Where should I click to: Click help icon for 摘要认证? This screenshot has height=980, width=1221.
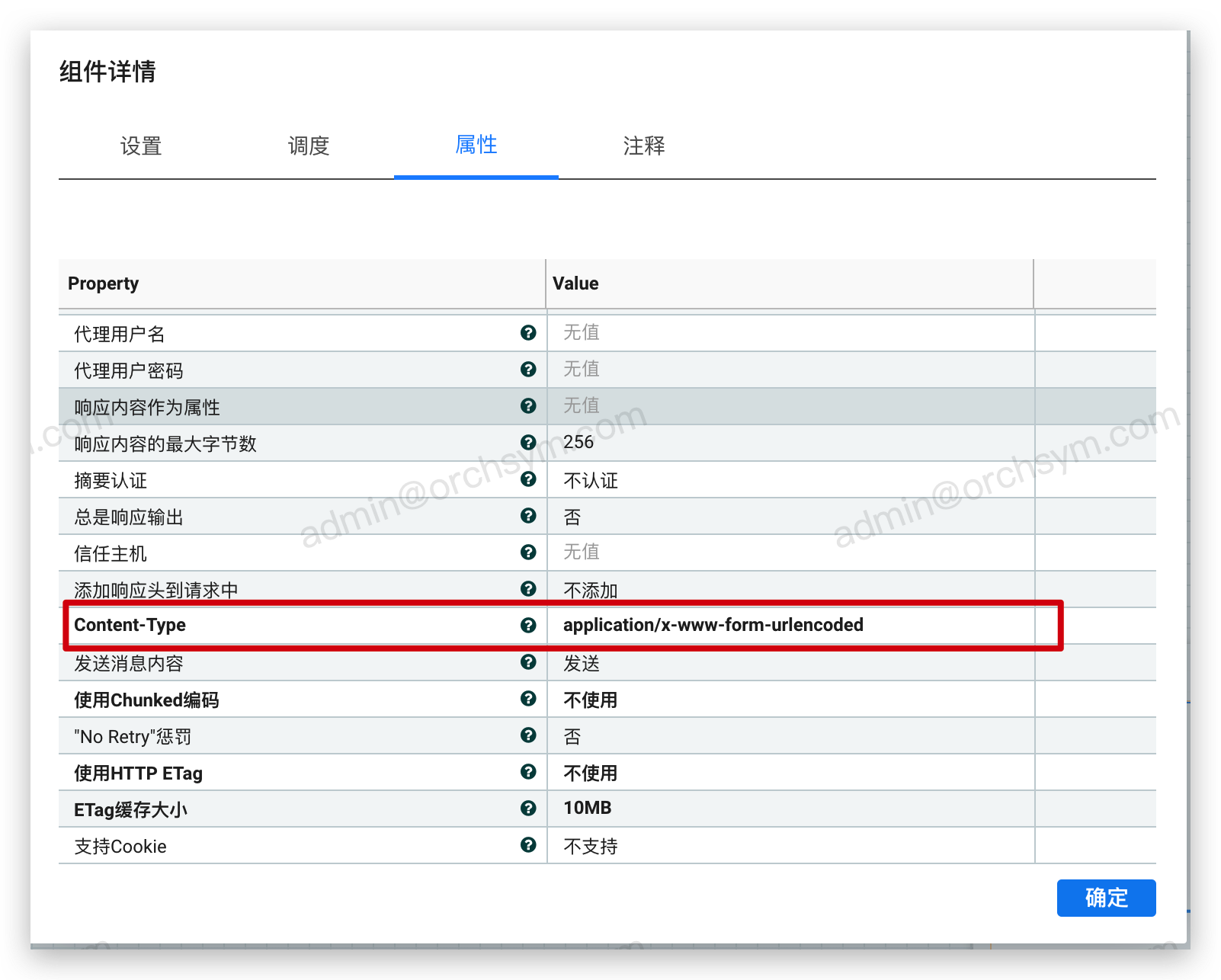click(x=528, y=479)
